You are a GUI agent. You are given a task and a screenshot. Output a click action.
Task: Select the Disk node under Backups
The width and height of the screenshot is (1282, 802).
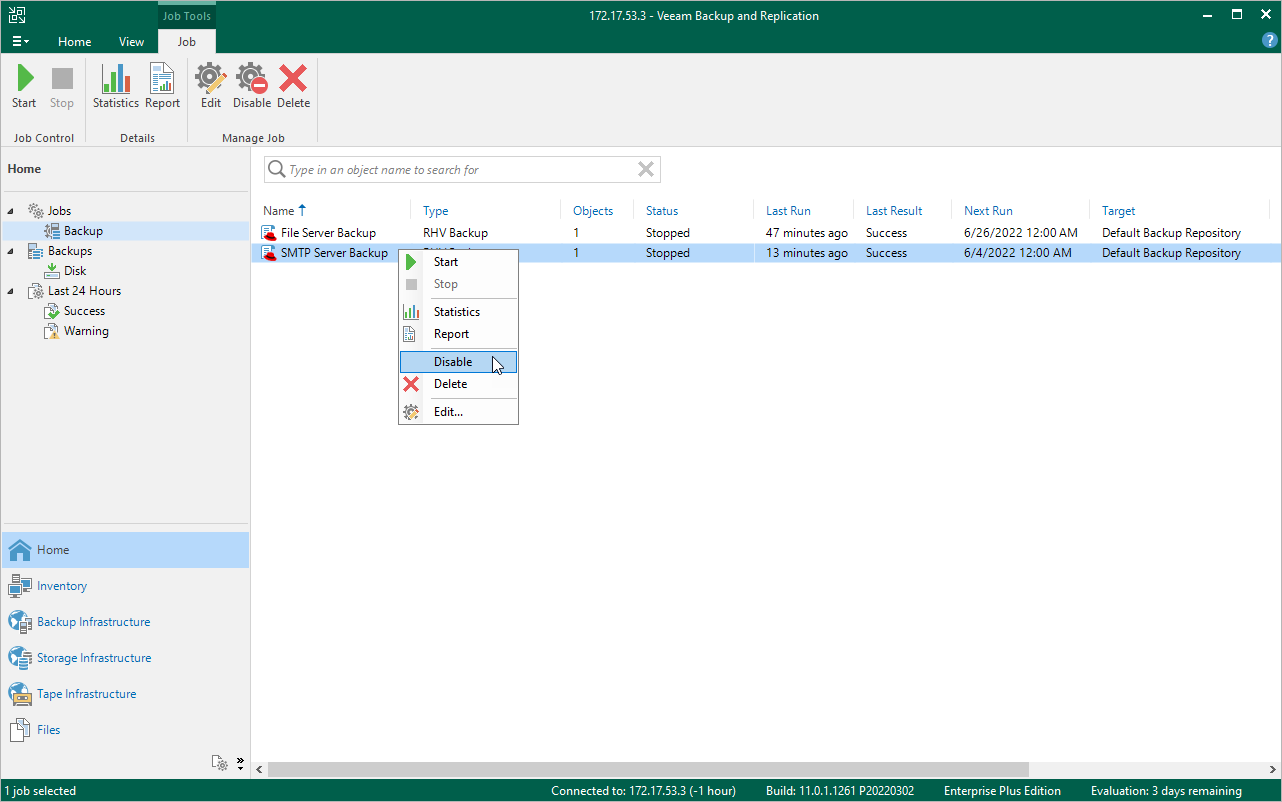[x=75, y=271]
